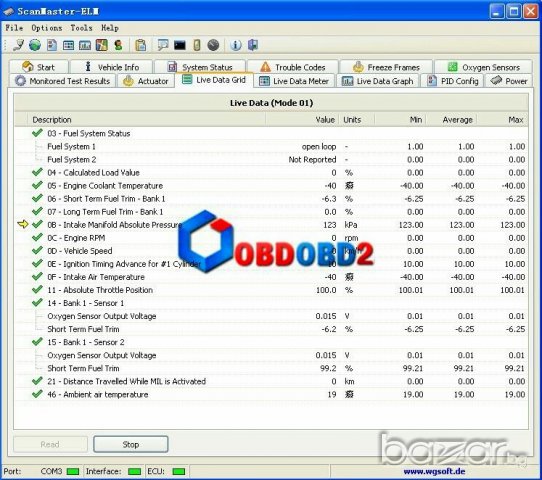The height and width of the screenshot is (480, 542).
Task: Click the green user figure toolbar icon
Action: [118, 45]
